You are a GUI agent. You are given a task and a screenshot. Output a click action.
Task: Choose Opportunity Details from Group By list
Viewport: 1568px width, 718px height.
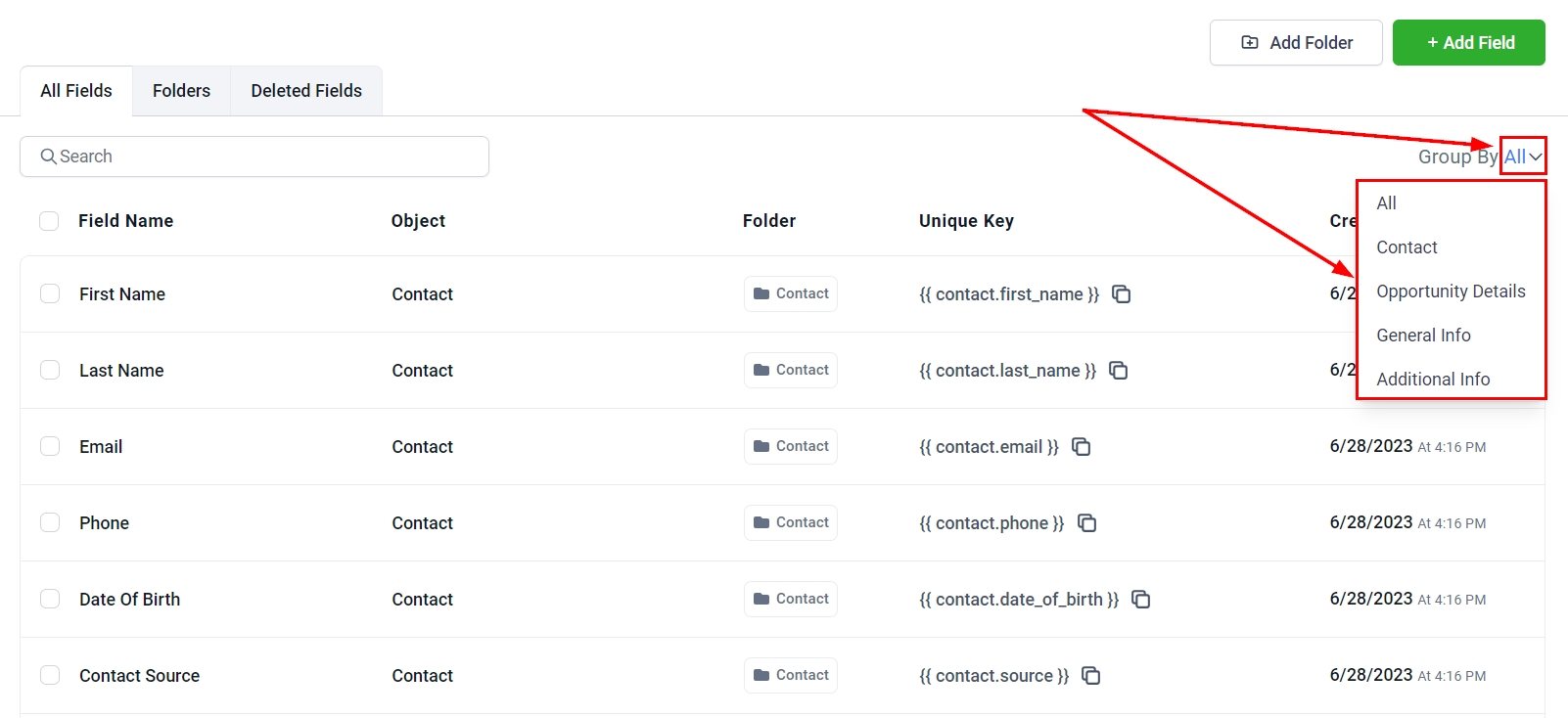click(x=1451, y=292)
